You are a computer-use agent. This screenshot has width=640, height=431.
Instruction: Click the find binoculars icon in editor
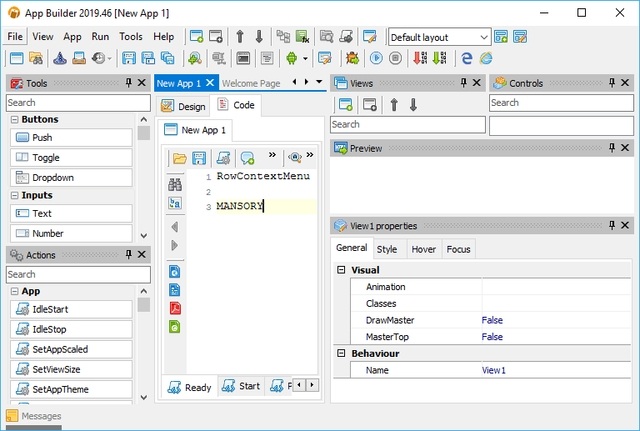(x=175, y=184)
